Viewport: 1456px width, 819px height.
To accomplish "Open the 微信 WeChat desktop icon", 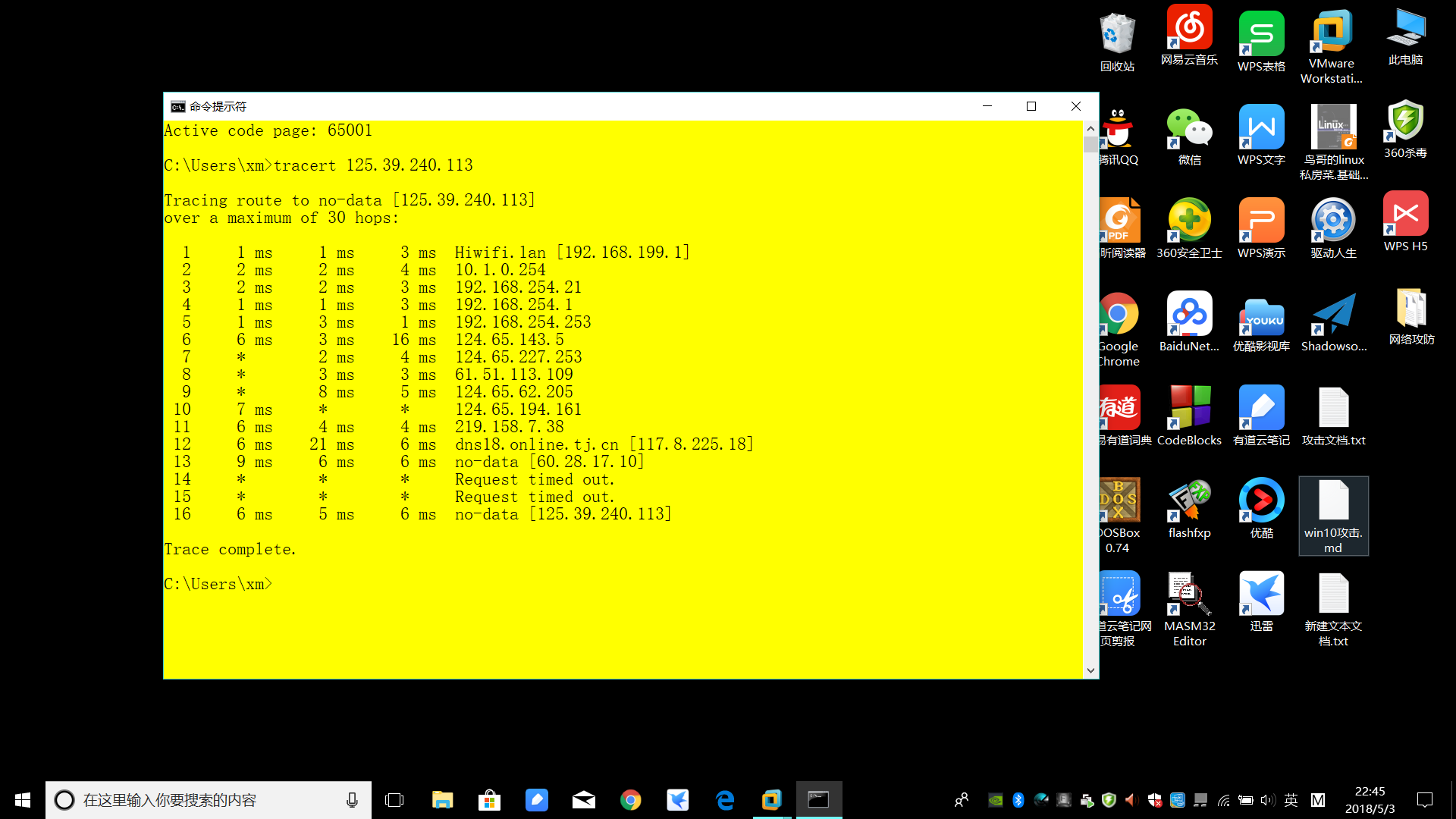I will pos(1189,128).
